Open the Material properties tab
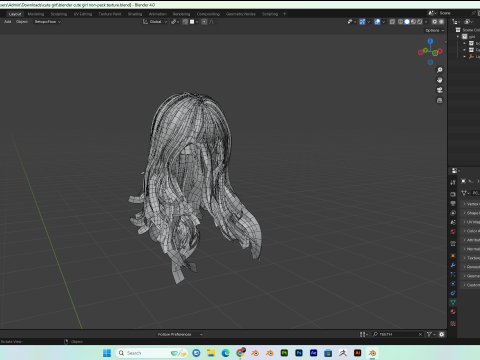The height and width of the screenshot is (360, 480). 453,312
